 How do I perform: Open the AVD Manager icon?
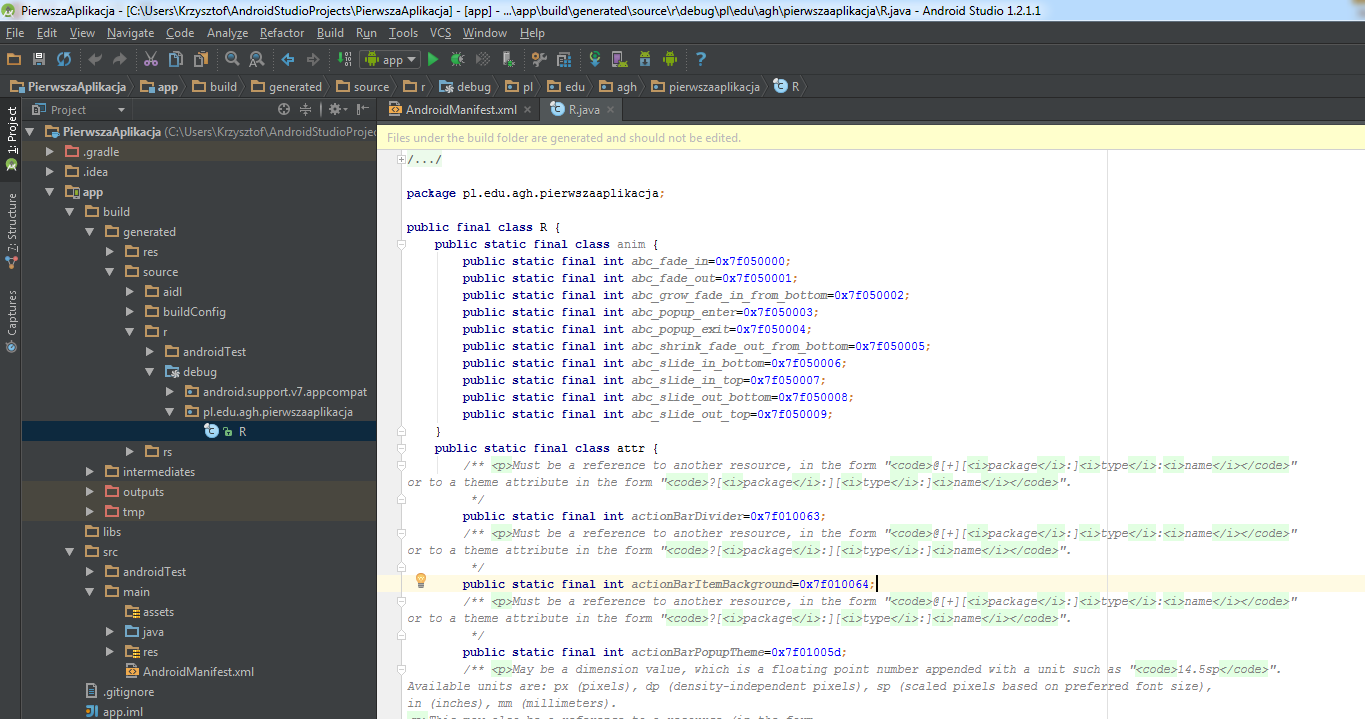[x=620, y=60]
